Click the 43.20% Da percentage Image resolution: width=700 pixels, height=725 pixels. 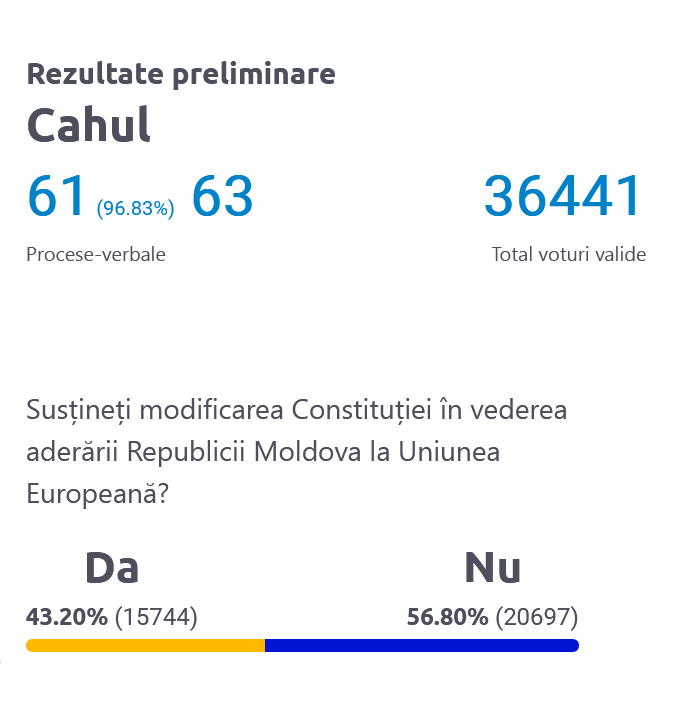coord(67,617)
